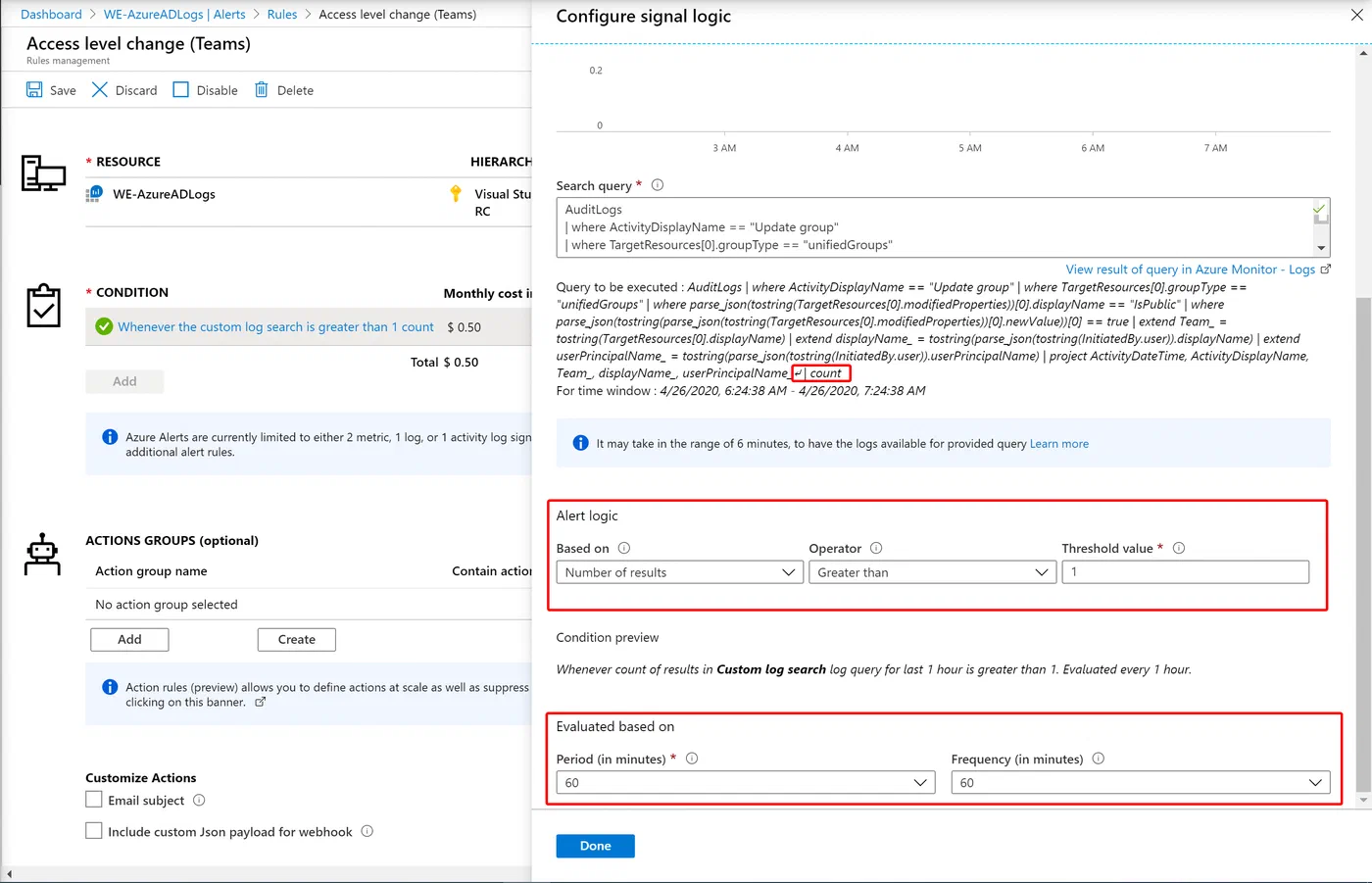Click the query valid checkmark icon
This screenshot has width=1372, height=883.
(x=1319, y=209)
